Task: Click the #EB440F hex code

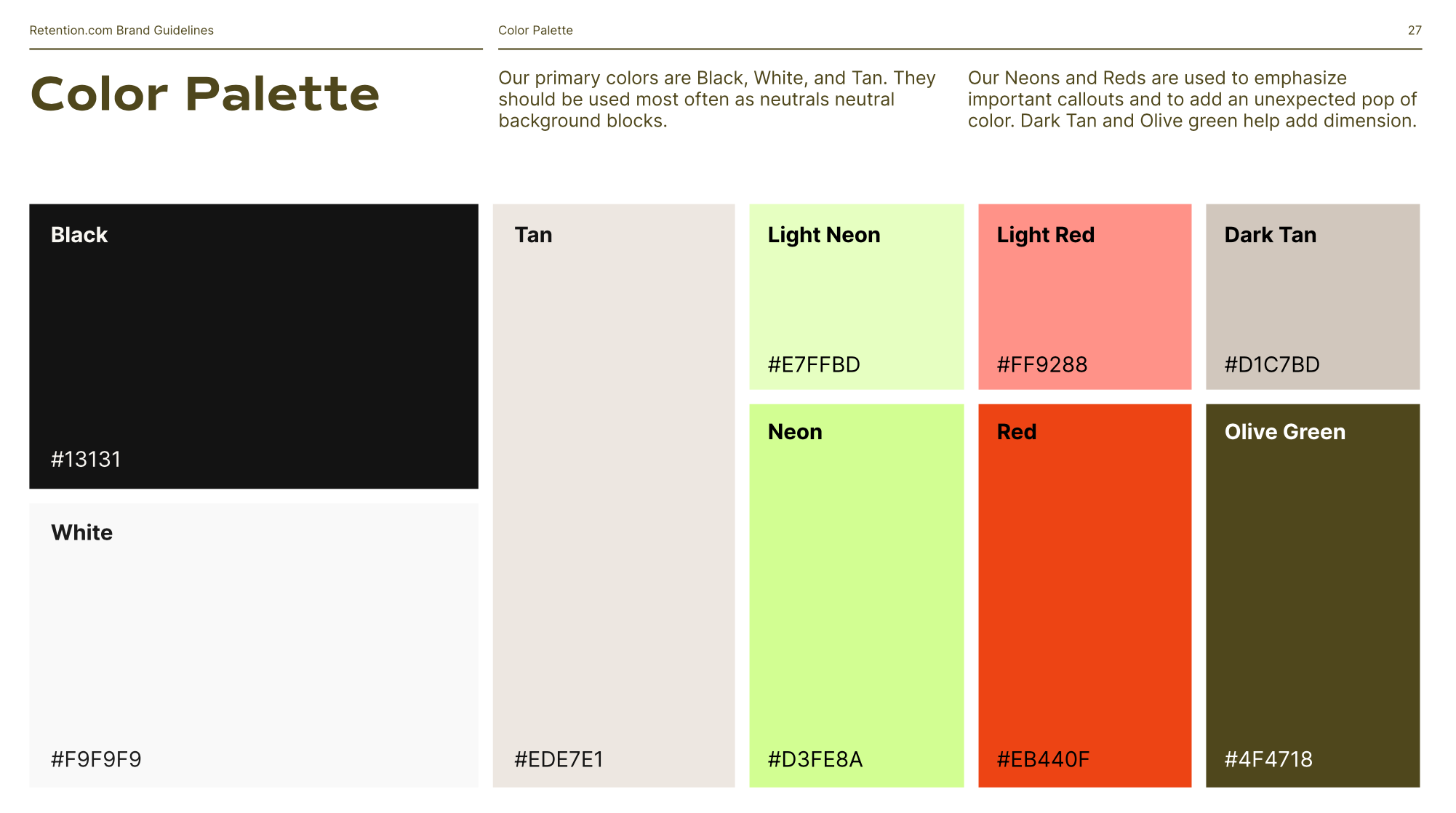Action: tap(1043, 759)
